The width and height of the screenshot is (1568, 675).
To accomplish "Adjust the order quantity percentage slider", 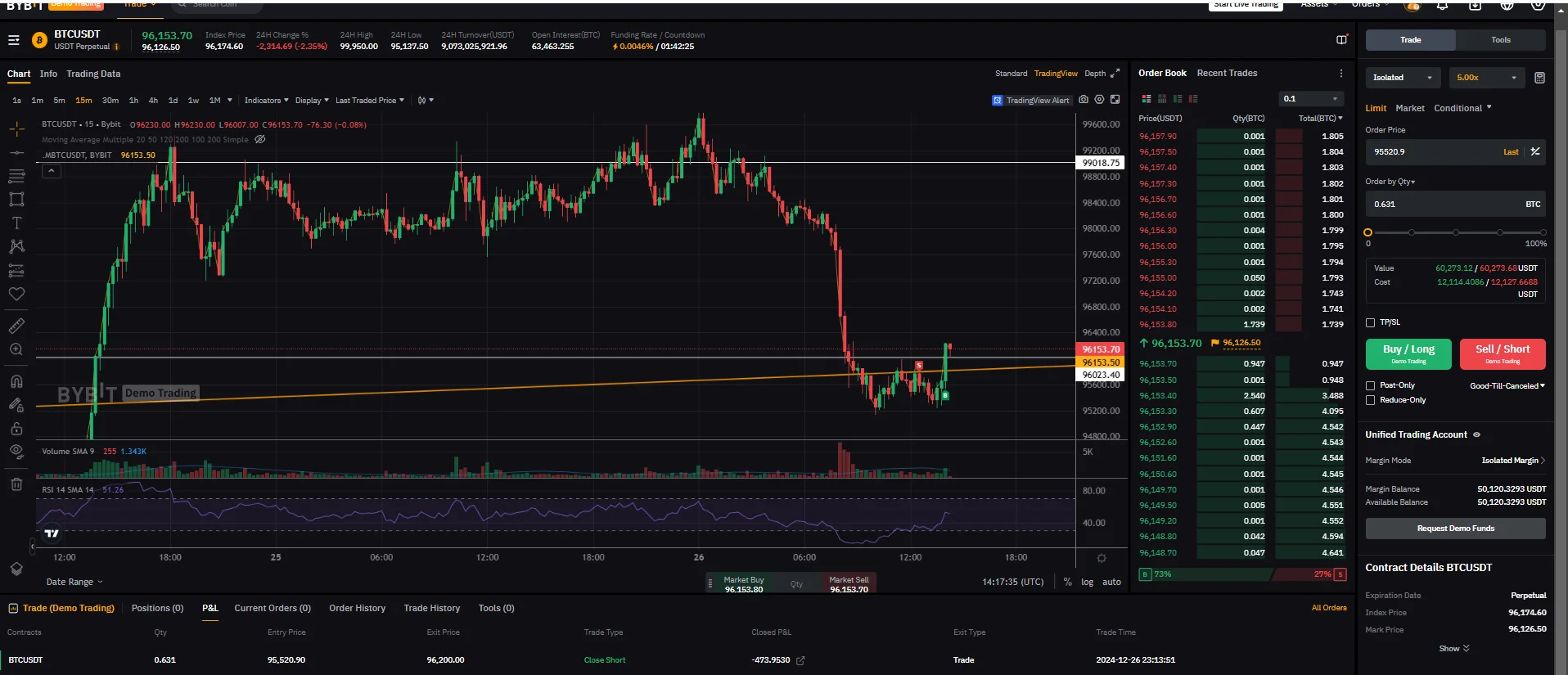I will [x=1455, y=232].
